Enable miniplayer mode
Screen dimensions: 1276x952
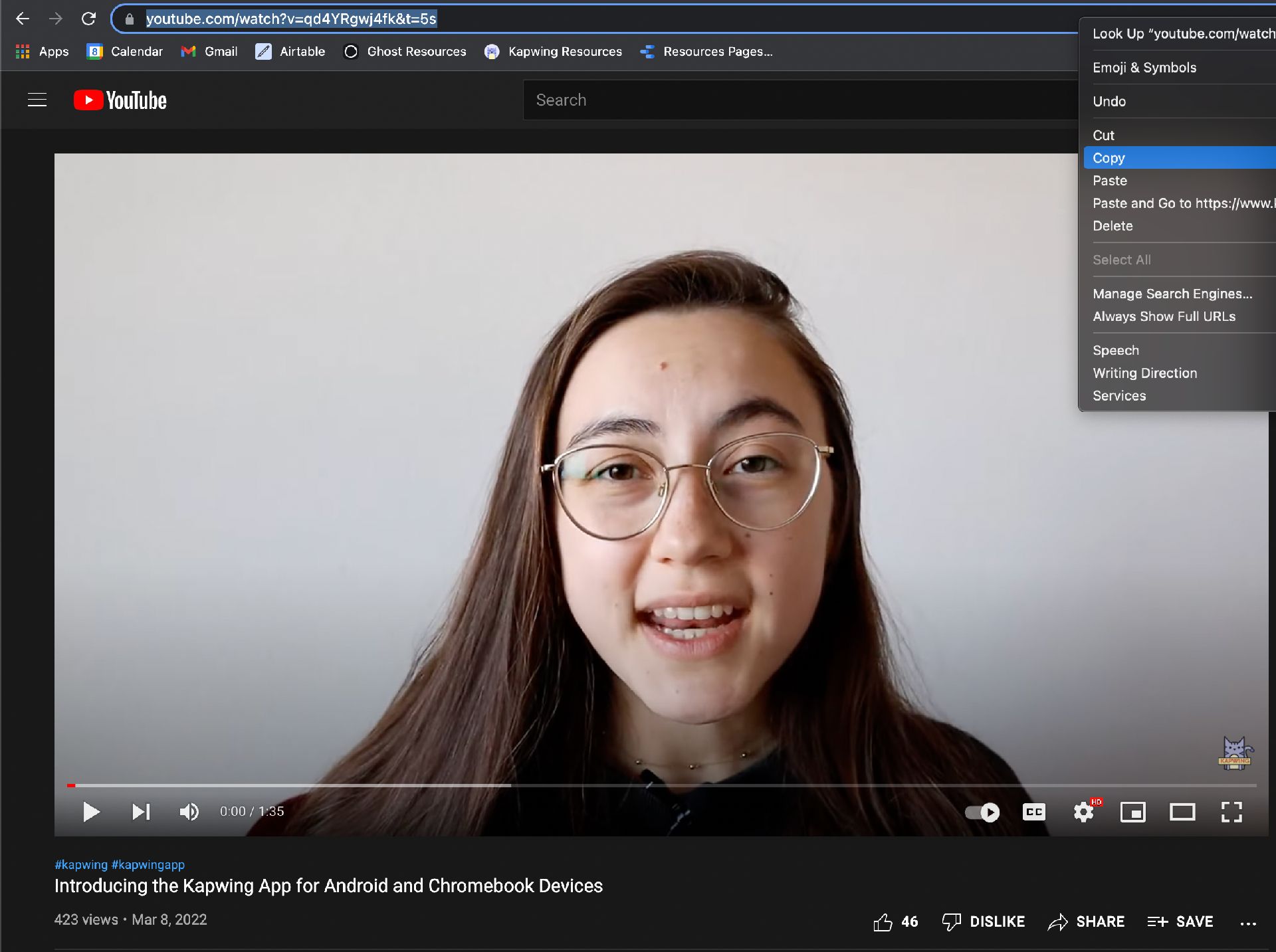[x=1132, y=812]
